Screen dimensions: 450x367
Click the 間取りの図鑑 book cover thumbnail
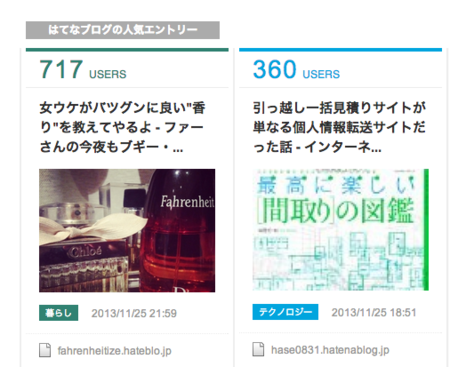coord(340,230)
